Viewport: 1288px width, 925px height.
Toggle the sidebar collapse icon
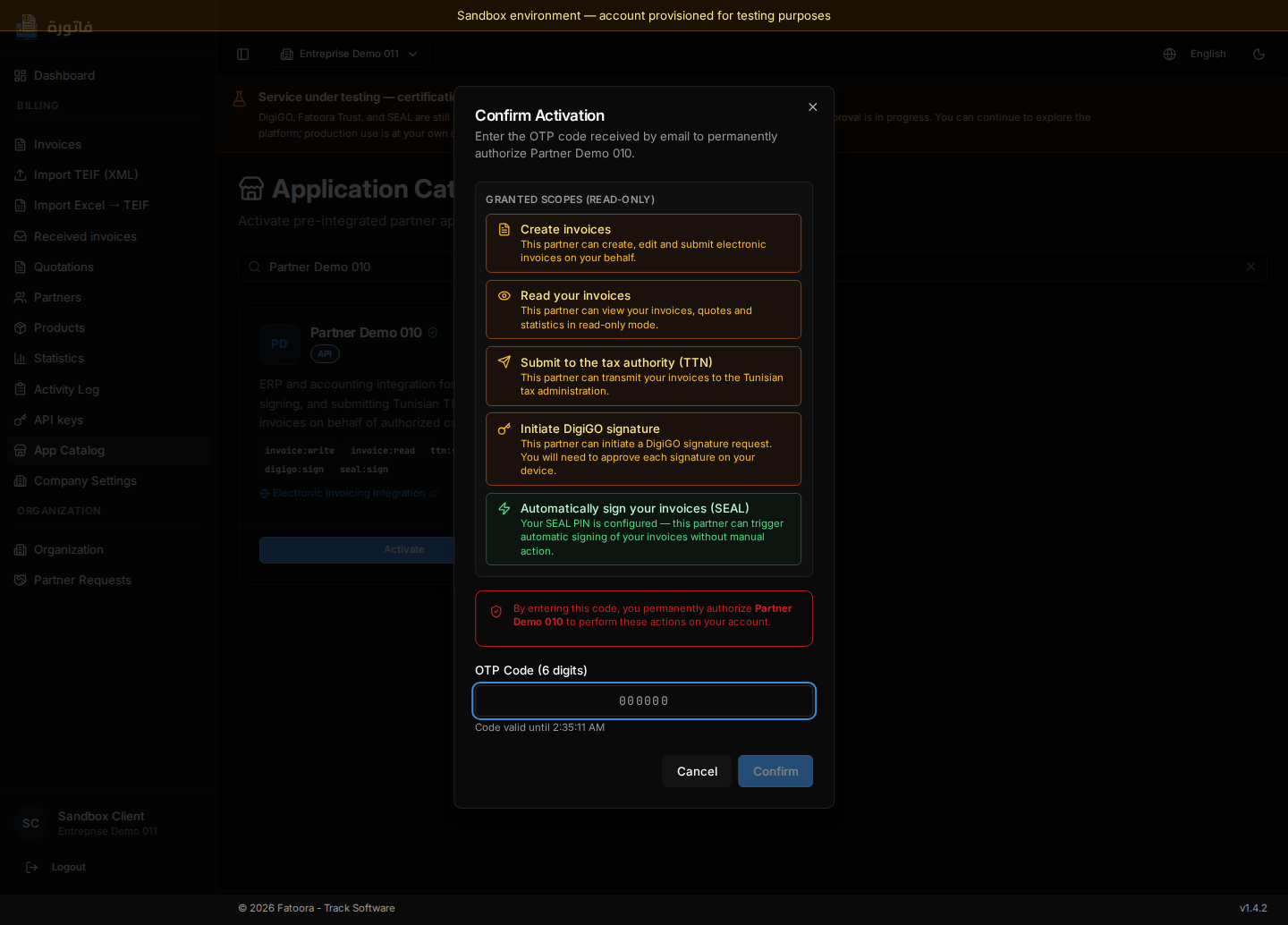point(242,54)
